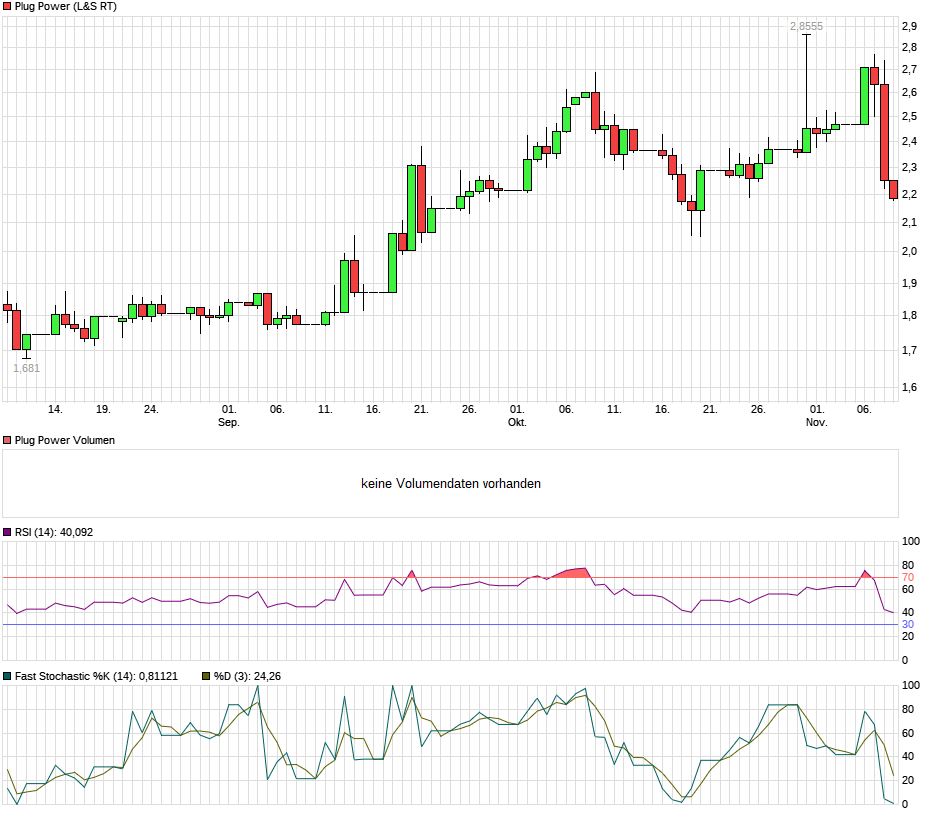The image size is (940, 814).
Task: Click the %D (3): 24,26 label text
Action: [x=247, y=676]
